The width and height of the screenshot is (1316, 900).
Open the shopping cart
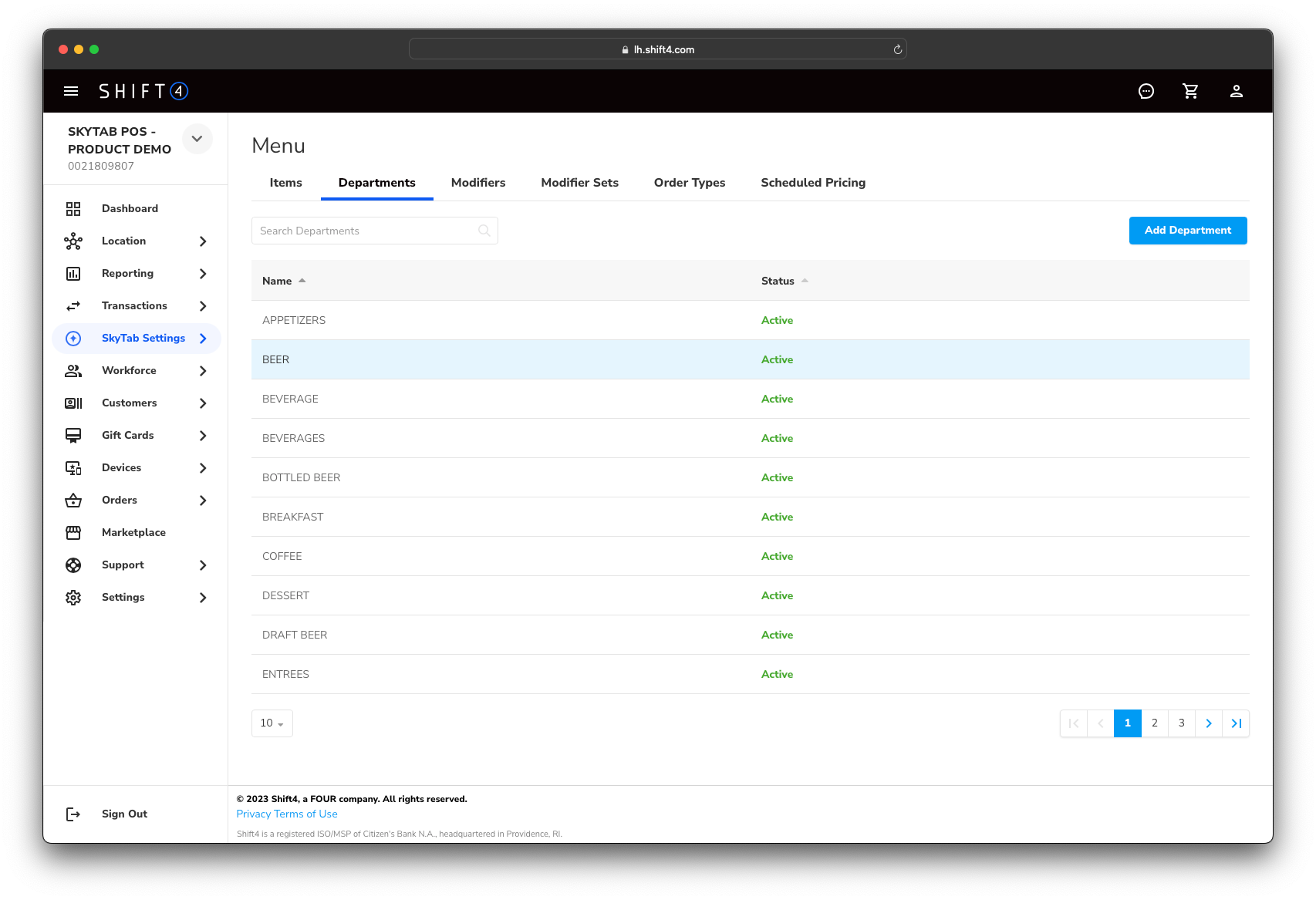[1190, 91]
